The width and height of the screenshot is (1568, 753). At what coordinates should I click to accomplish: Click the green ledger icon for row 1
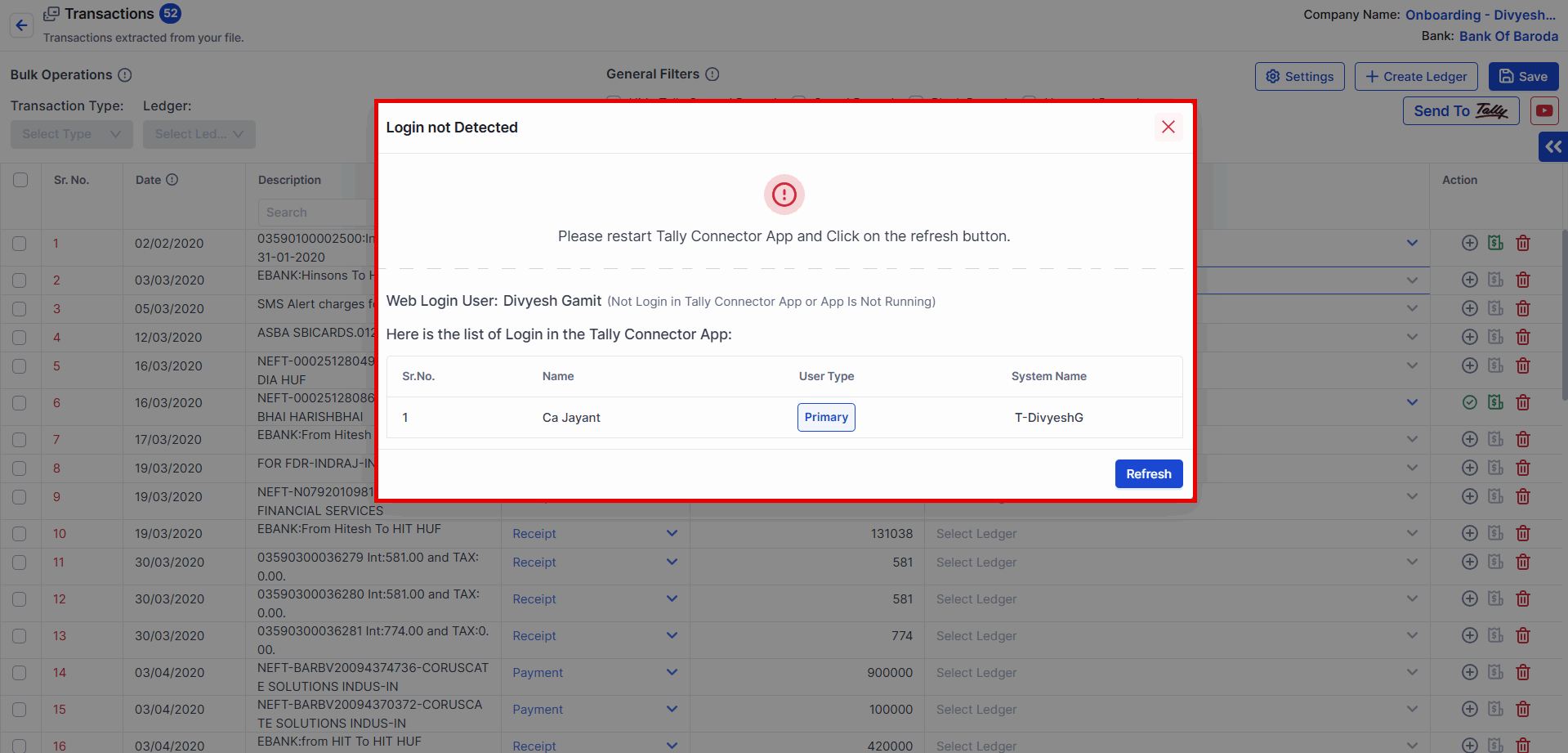tap(1495, 243)
